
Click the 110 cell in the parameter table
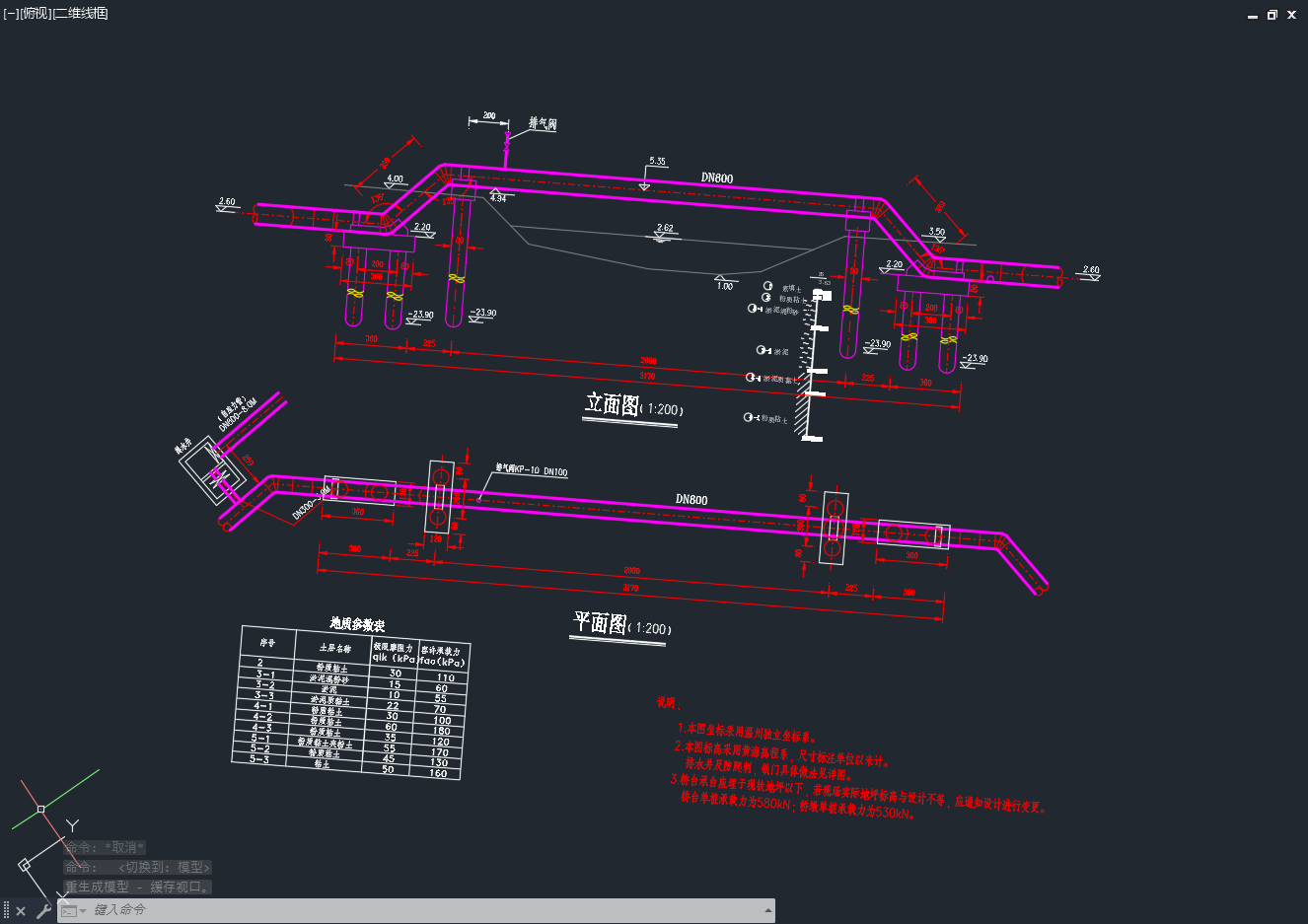click(x=445, y=677)
